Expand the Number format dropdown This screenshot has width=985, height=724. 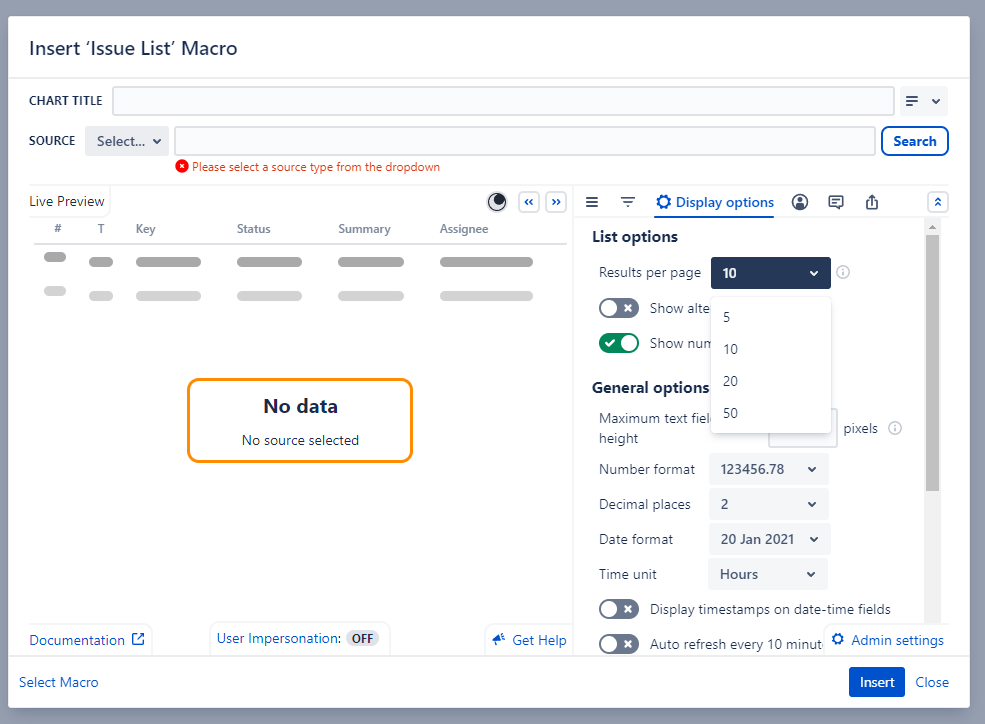click(768, 469)
